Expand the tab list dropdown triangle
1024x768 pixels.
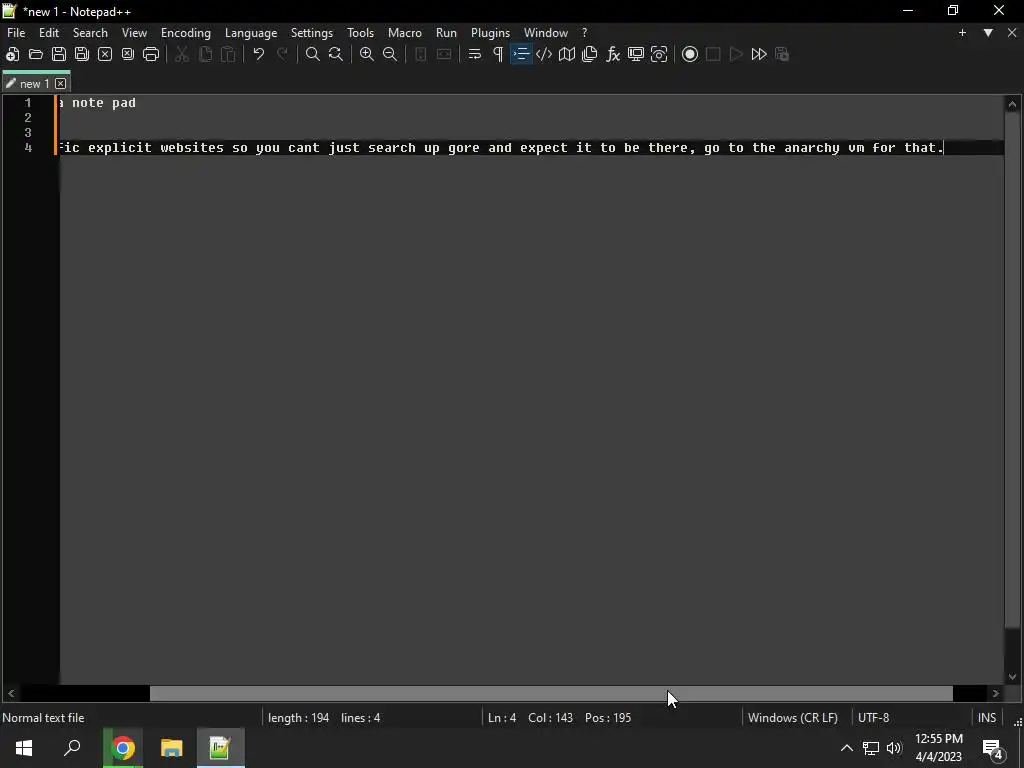coord(988,33)
